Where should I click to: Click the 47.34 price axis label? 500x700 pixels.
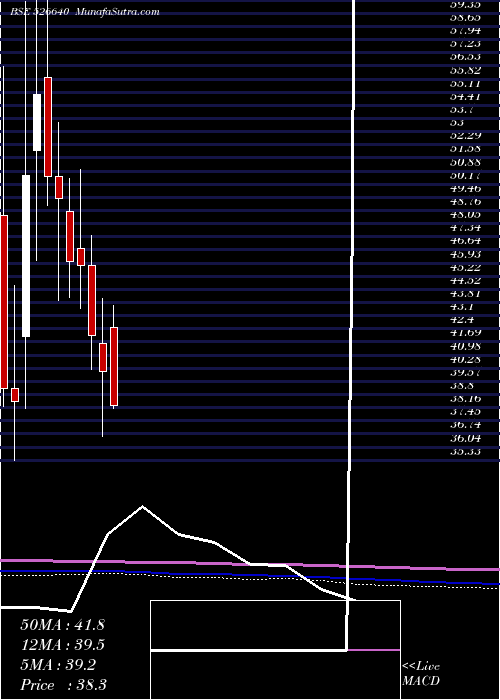465,228
